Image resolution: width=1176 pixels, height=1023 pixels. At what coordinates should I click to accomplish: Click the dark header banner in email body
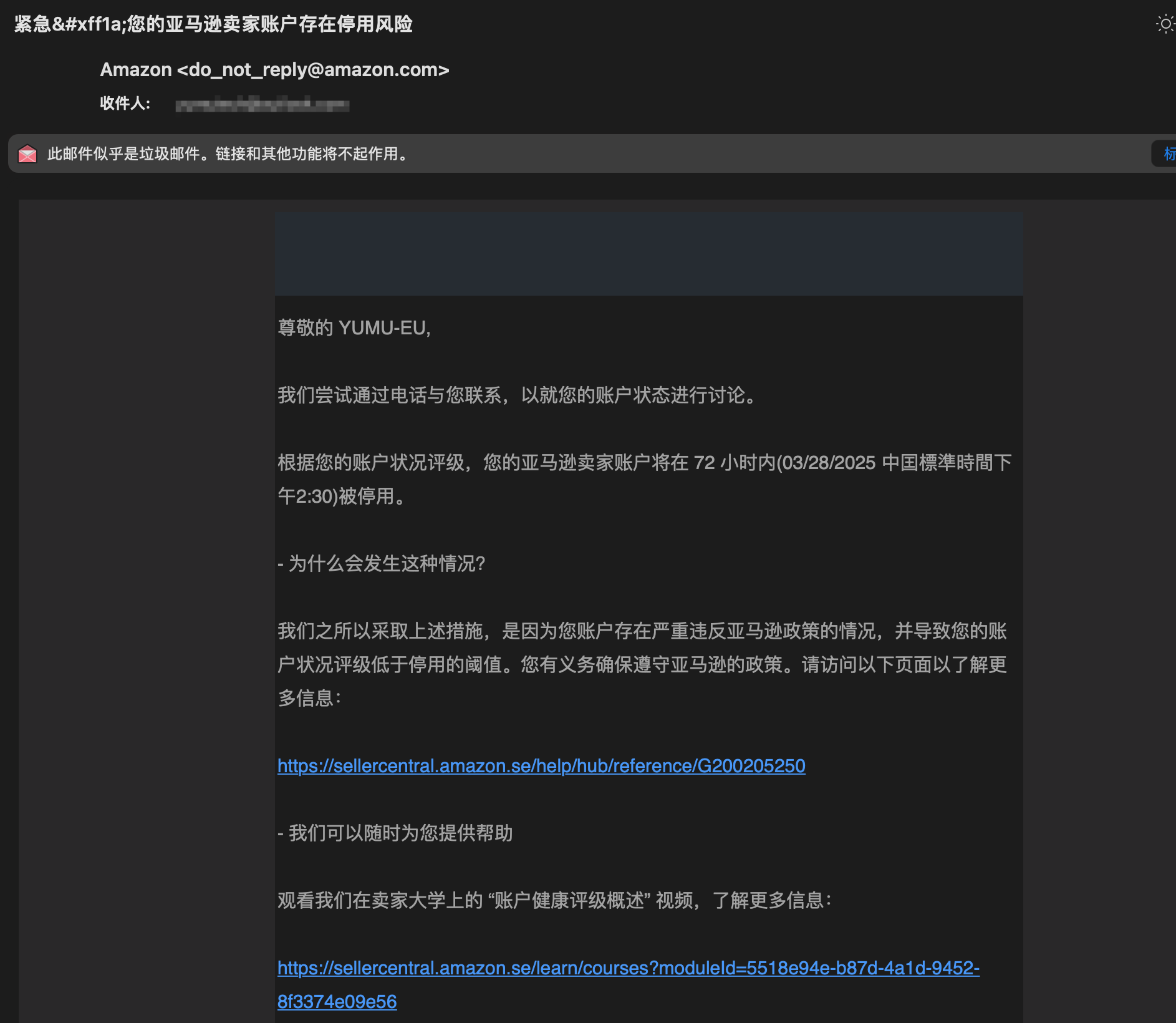[649, 254]
